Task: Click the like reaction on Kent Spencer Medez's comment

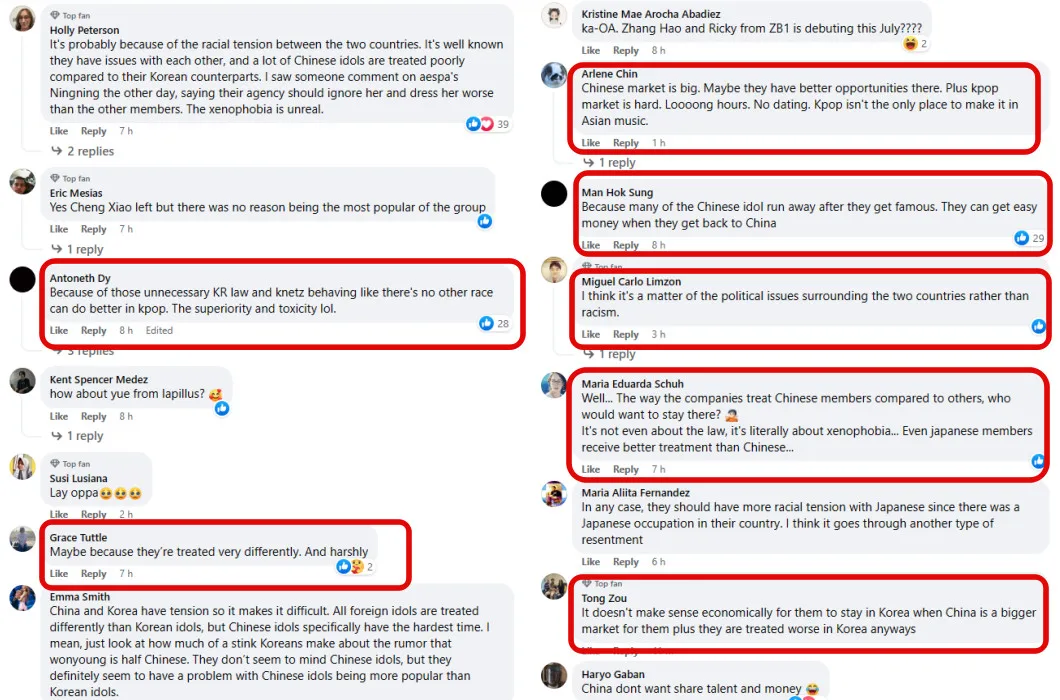Action: (x=222, y=408)
